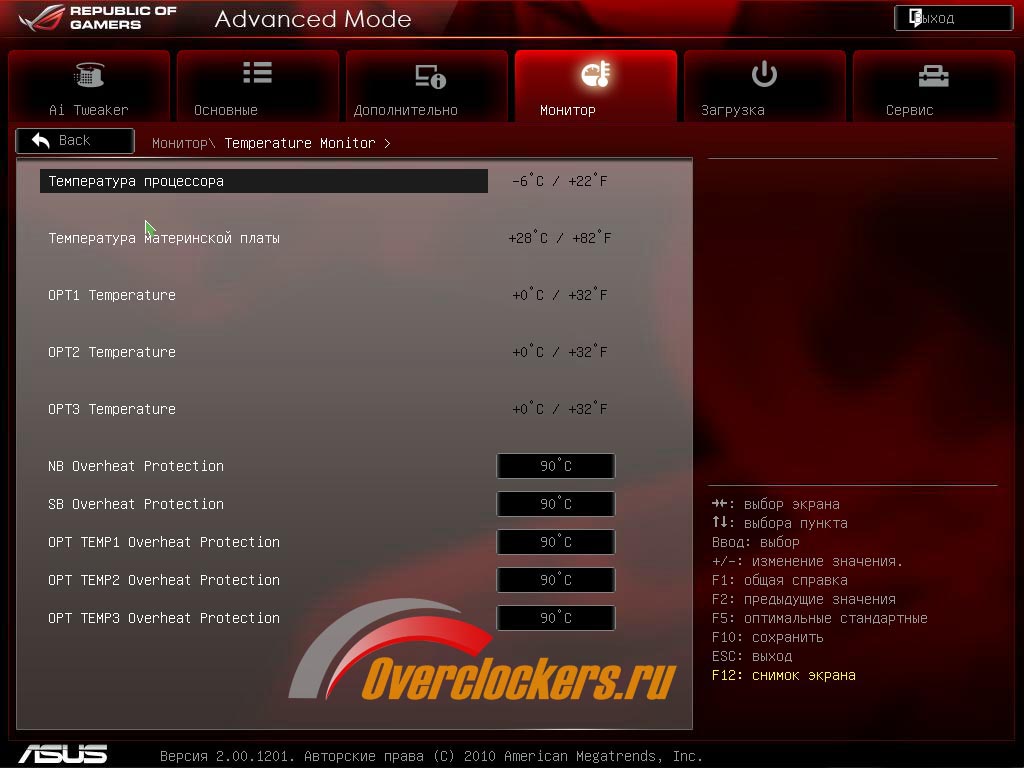The width and height of the screenshot is (1024, 768).
Task: Open the Дополнительно tab
Action: point(427,86)
